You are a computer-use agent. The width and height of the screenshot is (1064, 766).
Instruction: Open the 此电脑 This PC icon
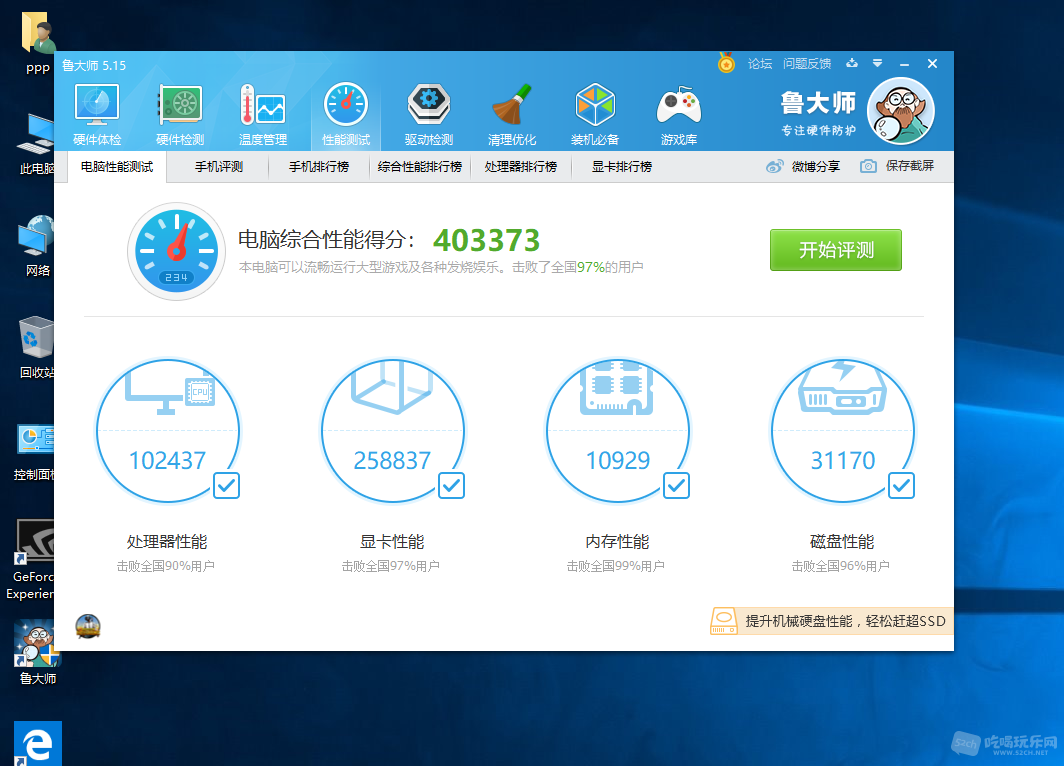pos(36,144)
